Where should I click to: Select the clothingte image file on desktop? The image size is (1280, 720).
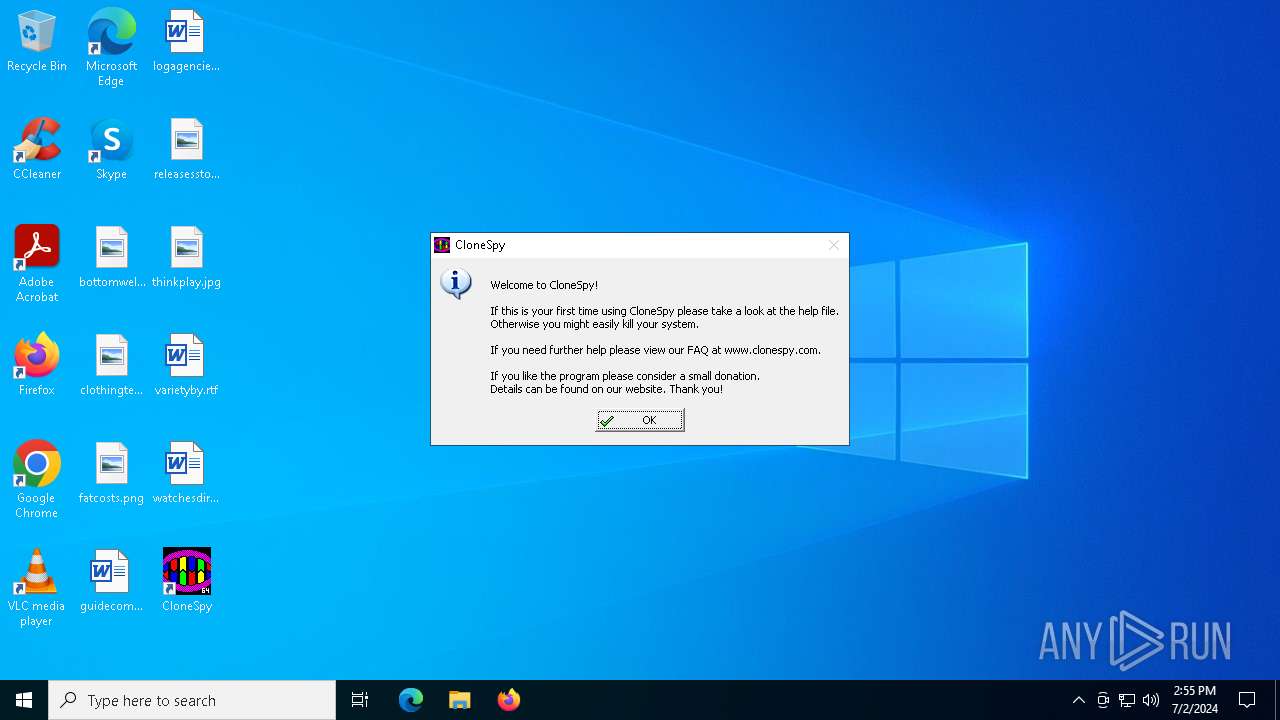(112, 366)
